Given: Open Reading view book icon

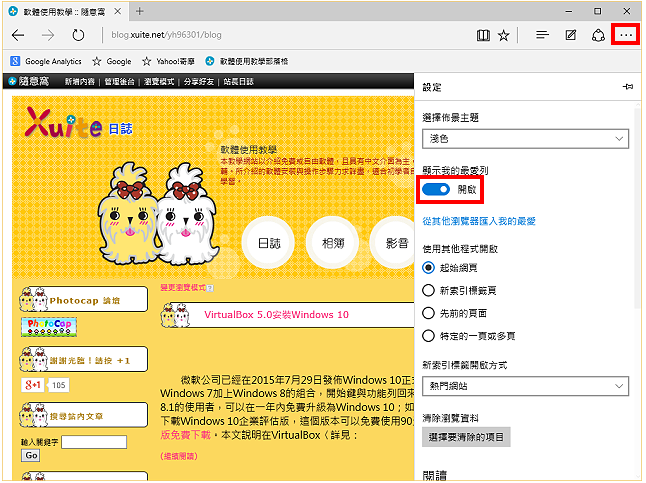Looking at the screenshot, I should point(483,35).
